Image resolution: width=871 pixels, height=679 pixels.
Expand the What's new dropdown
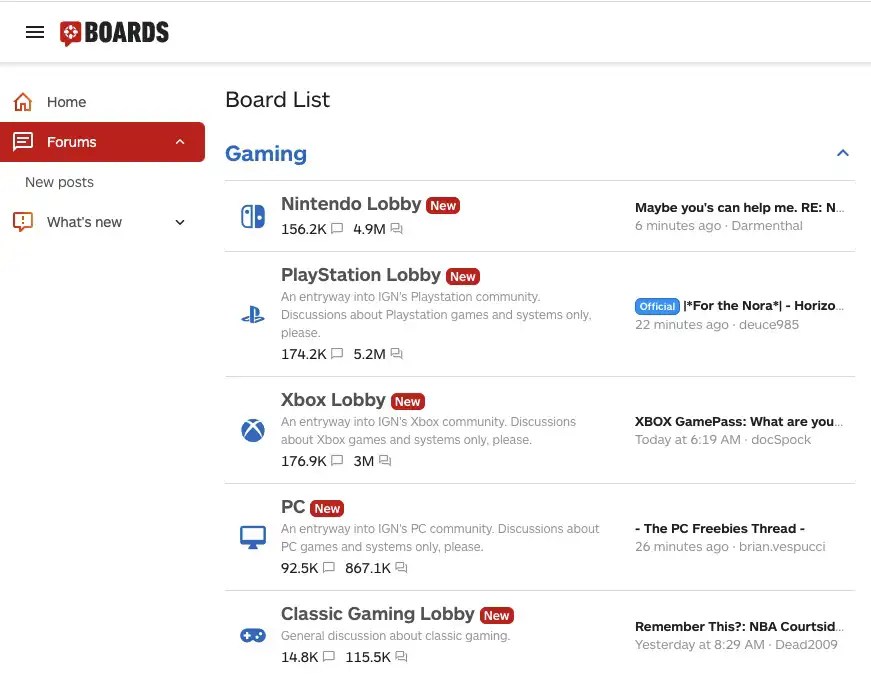coord(180,222)
